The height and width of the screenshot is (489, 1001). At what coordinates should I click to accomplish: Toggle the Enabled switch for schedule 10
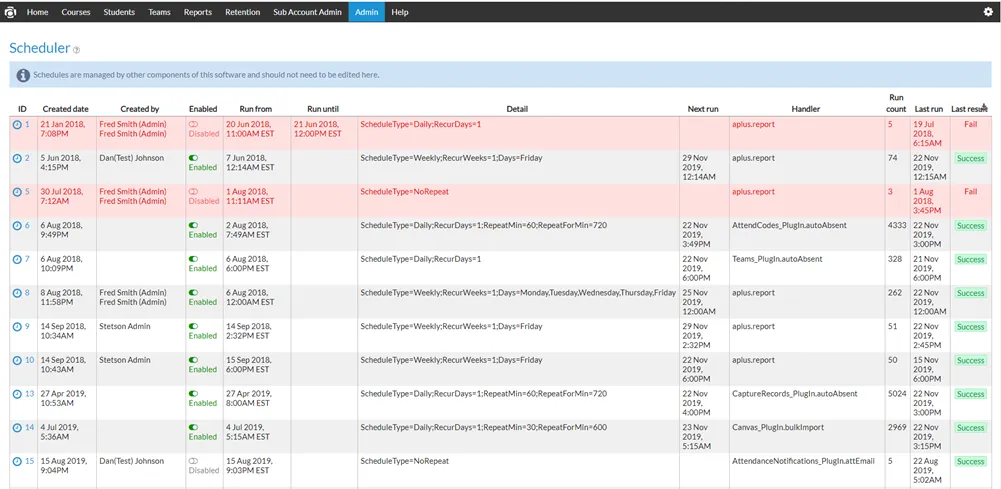(x=193, y=360)
